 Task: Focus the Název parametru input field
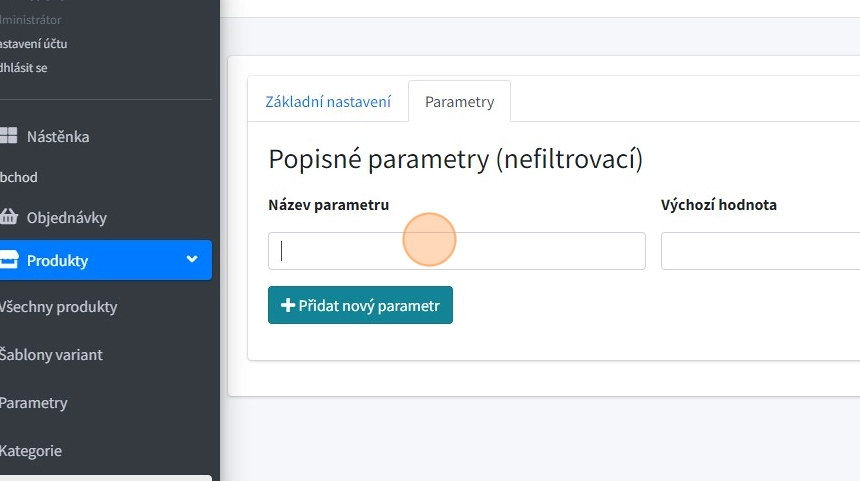point(456,251)
